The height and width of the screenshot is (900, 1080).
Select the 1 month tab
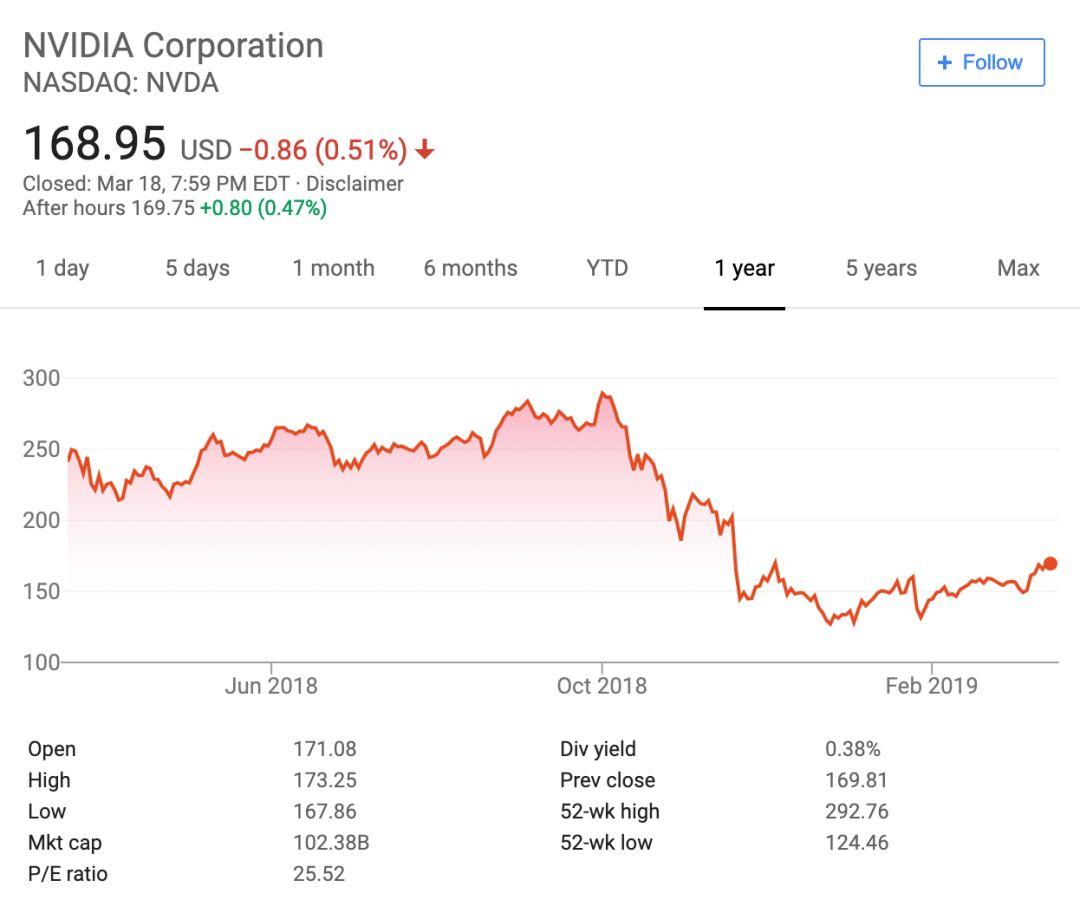click(x=333, y=268)
